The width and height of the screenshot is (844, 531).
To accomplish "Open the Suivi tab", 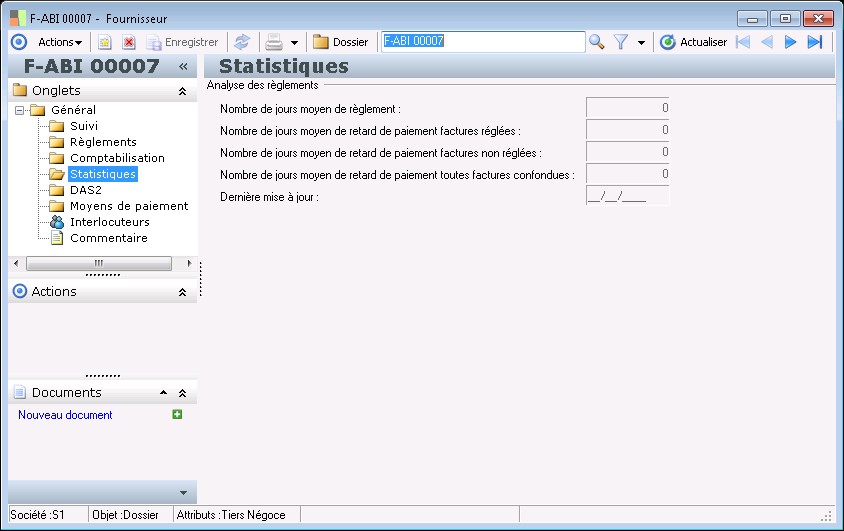I will 84,126.
